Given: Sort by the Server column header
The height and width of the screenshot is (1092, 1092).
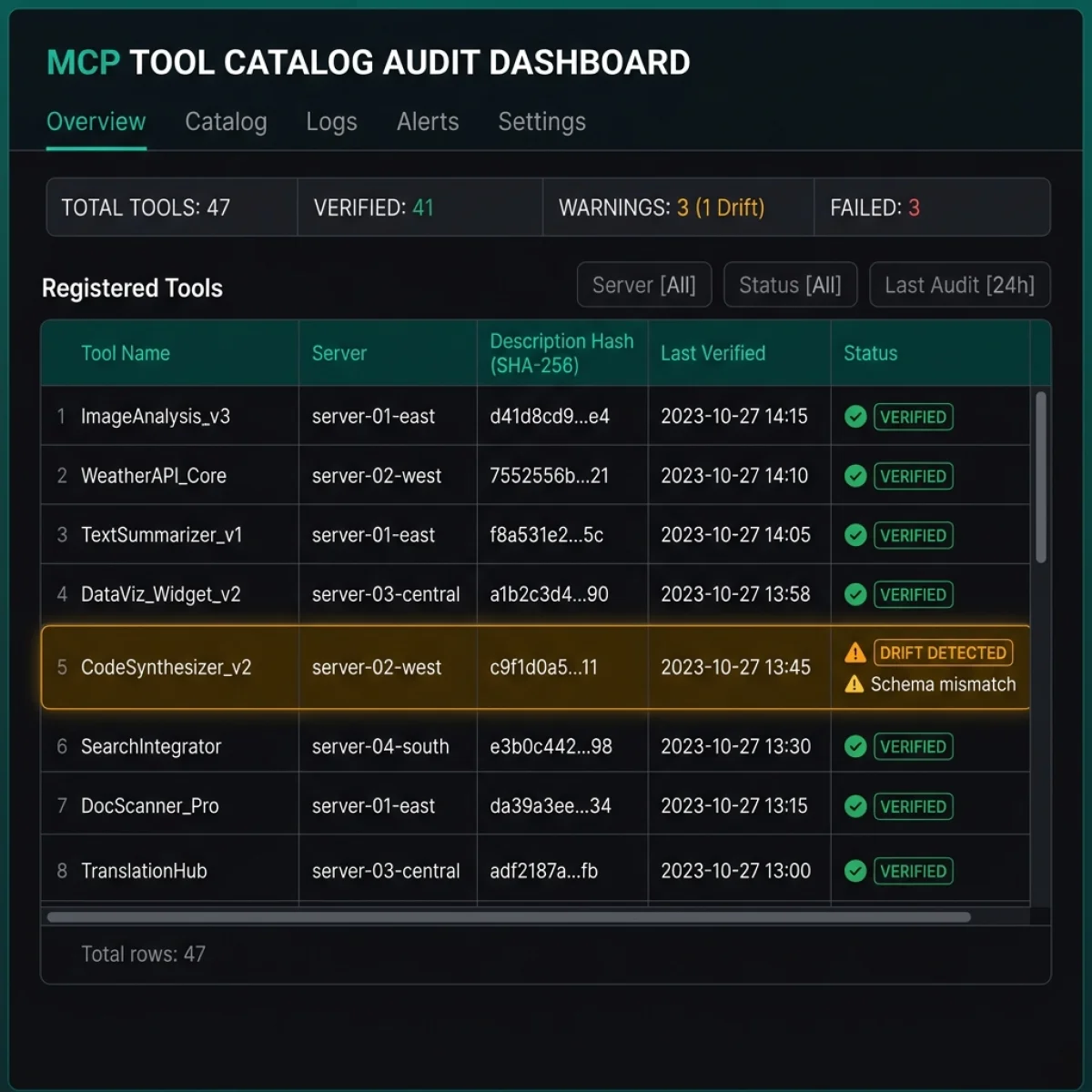Looking at the screenshot, I should point(339,353).
